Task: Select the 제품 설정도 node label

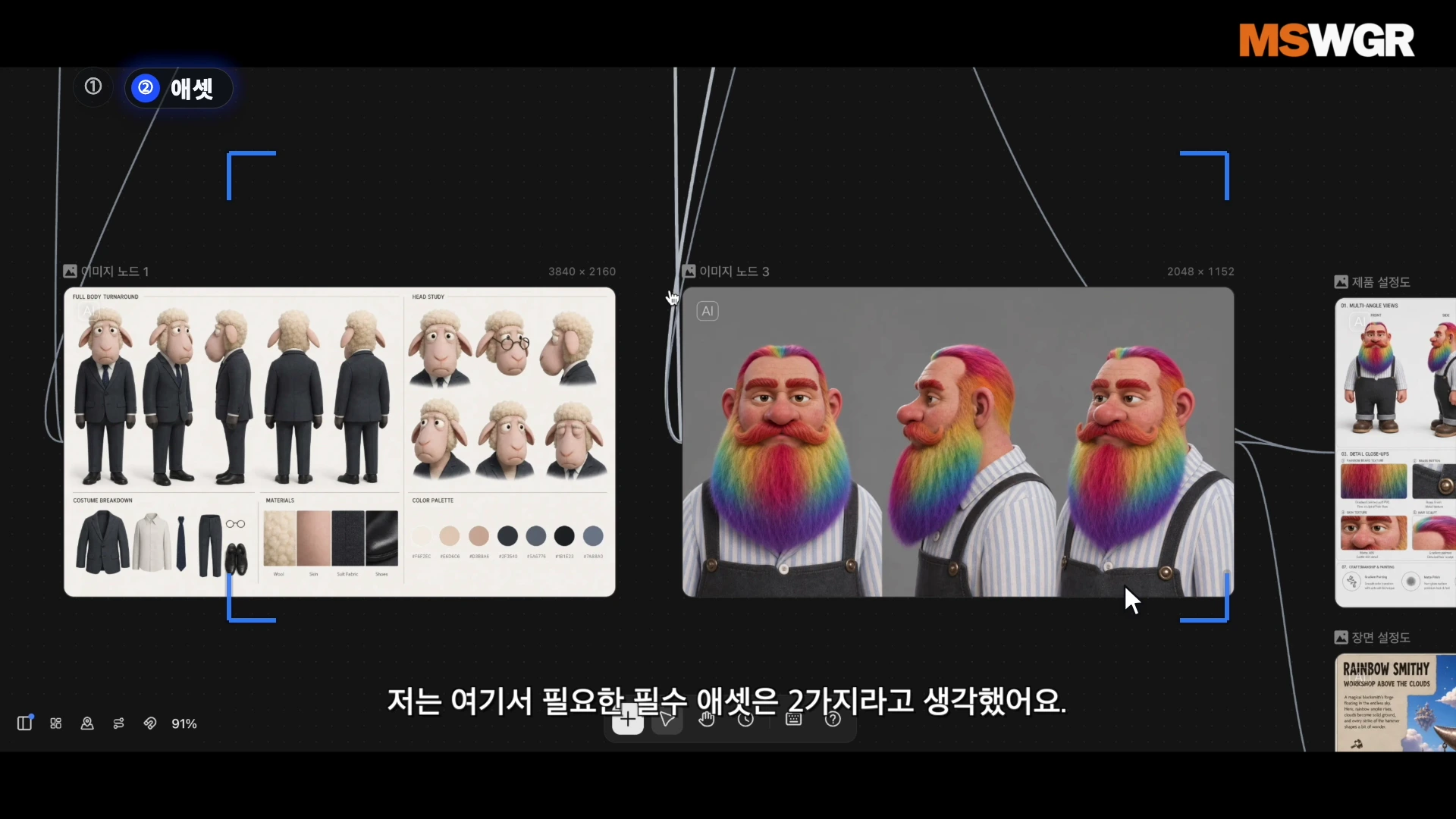Action: pyautogui.click(x=1381, y=282)
